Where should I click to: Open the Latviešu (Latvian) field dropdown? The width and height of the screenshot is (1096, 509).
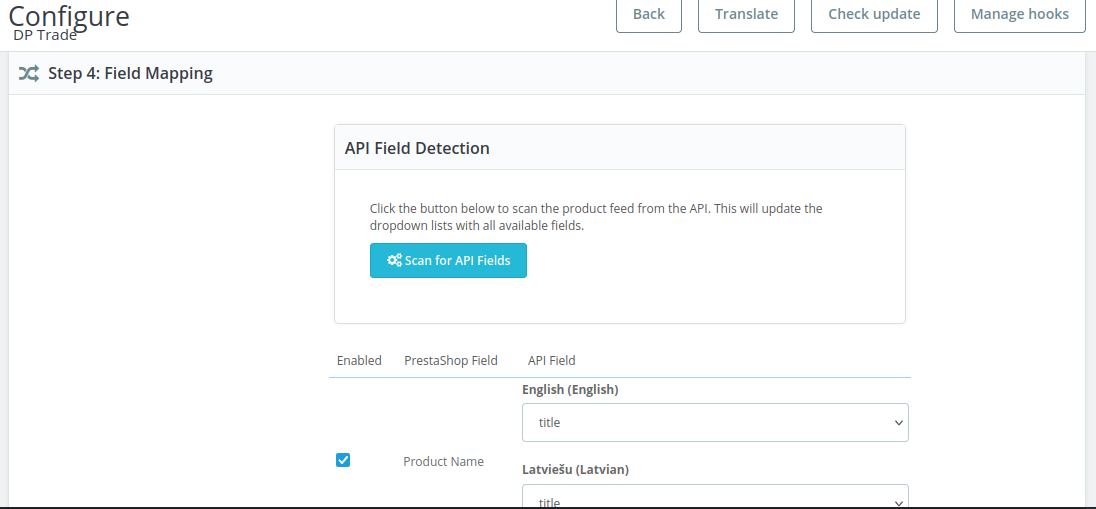pyautogui.click(x=714, y=497)
